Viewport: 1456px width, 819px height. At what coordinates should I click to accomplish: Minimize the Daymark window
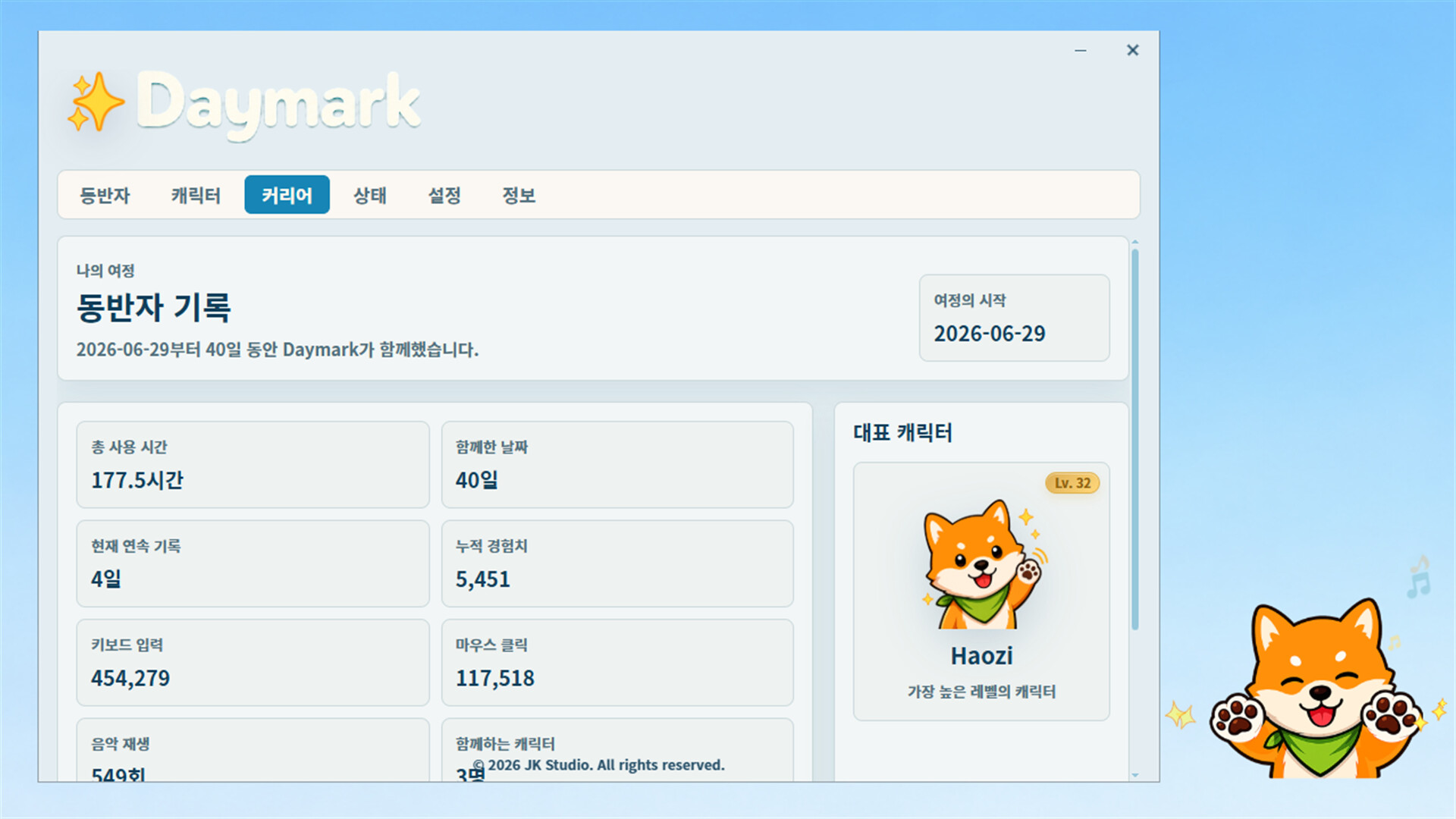click(x=1081, y=50)
